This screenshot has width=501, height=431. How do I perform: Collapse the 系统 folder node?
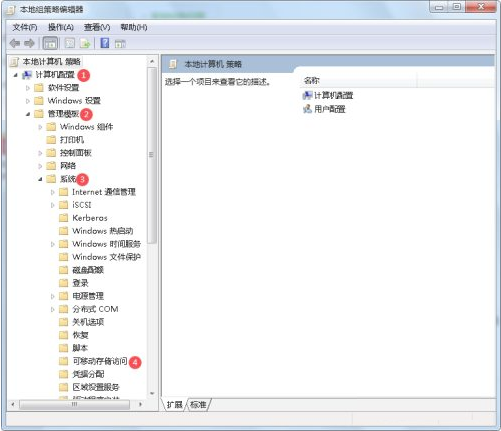click(40, 179)
